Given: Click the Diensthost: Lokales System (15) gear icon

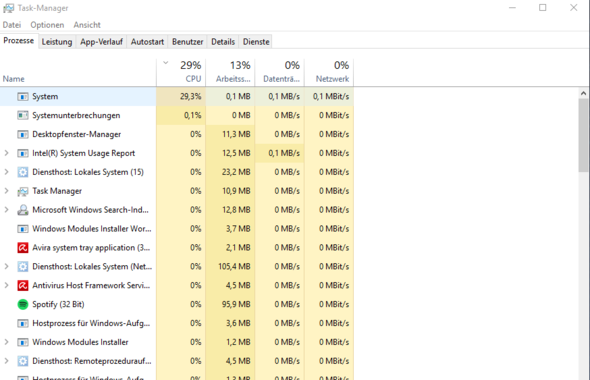Looking at the screenshot, I should point(23,172).
